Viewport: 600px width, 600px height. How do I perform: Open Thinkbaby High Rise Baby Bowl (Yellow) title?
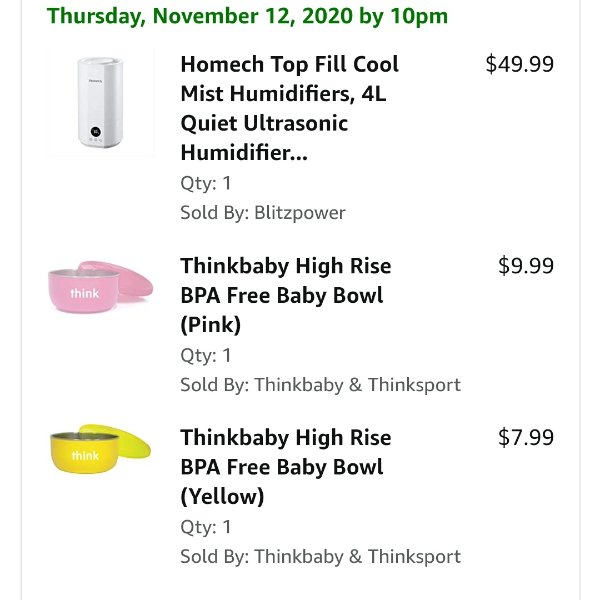[x=286, y=467]
